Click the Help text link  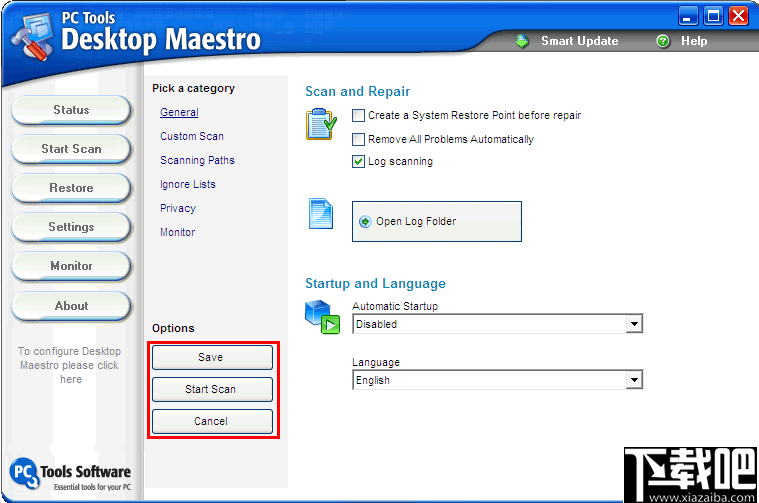pyautogui.click(x=694, y=41)
